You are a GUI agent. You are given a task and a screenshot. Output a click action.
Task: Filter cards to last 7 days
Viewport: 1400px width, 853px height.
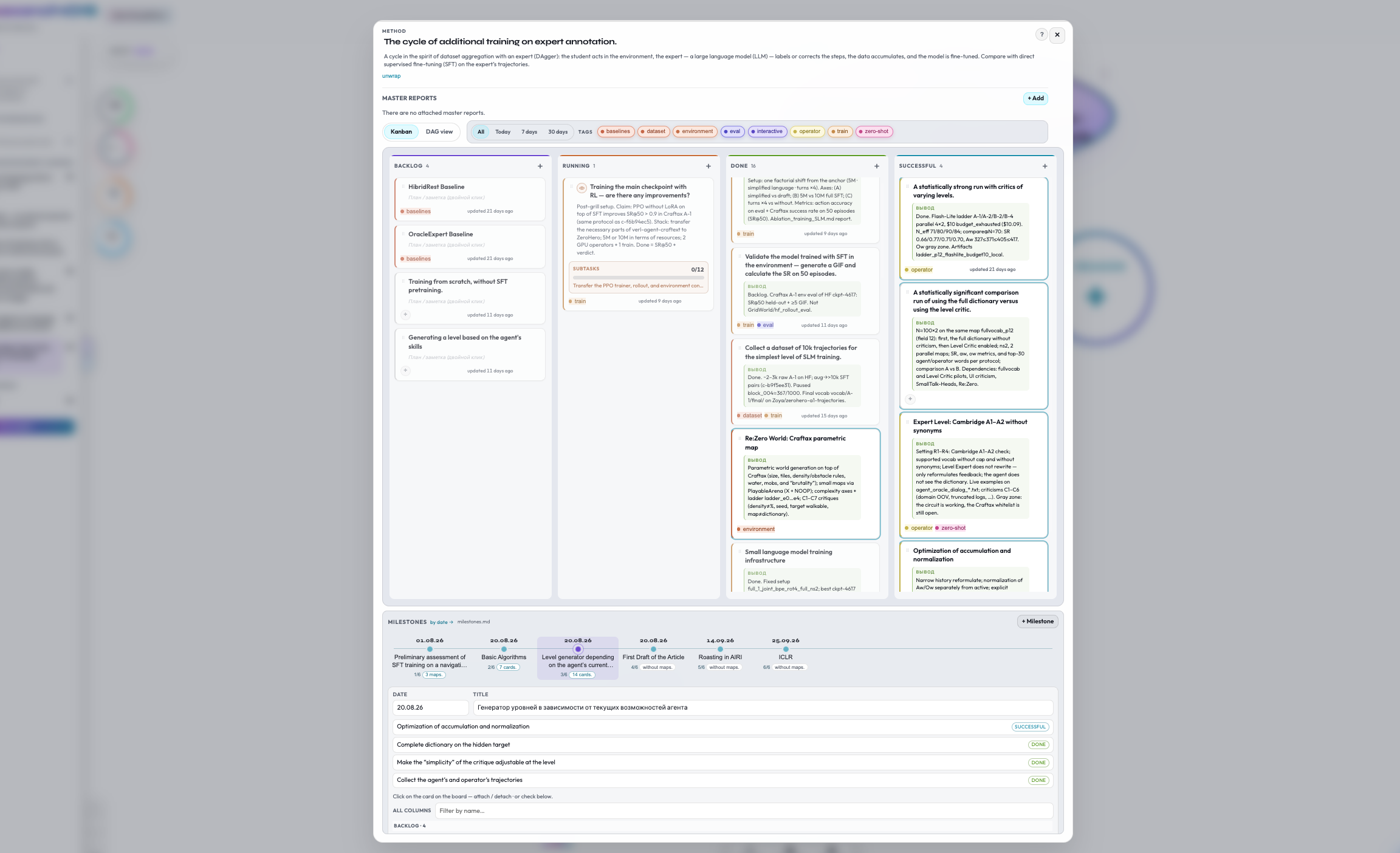tap(529, 132)
